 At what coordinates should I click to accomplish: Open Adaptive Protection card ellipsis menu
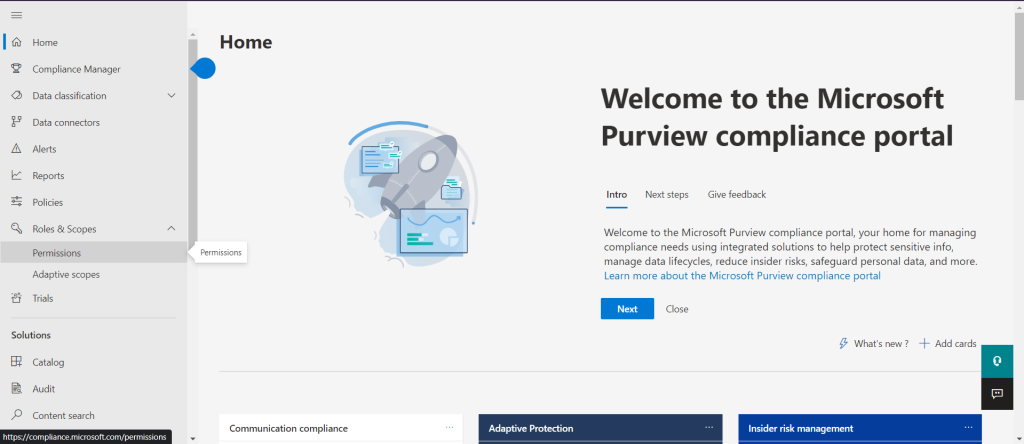point(709,427)
